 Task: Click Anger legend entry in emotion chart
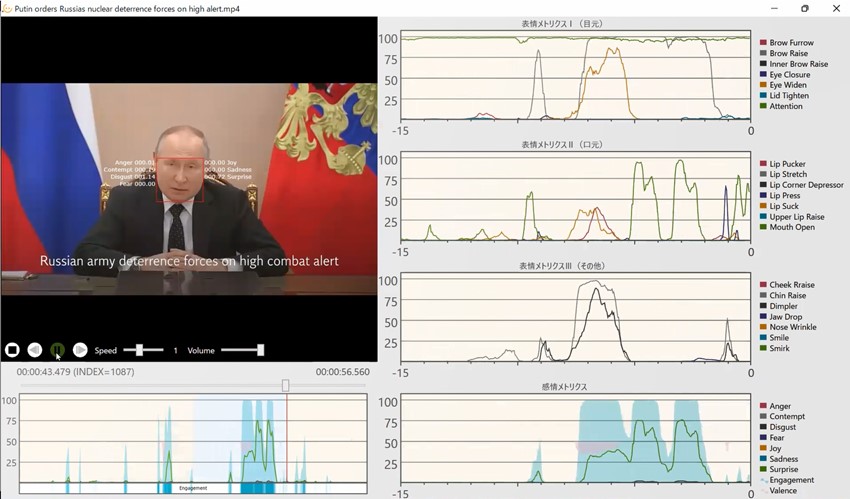pos(775,406)
